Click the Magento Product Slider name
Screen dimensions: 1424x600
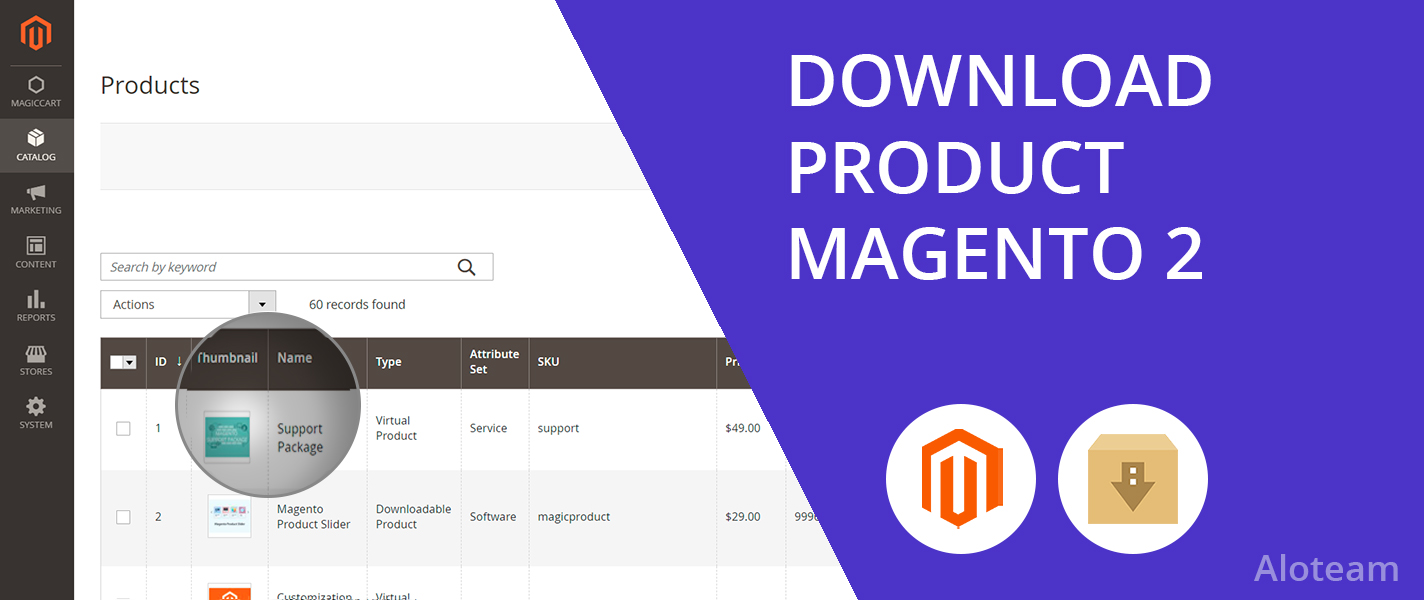pos(313,517)
